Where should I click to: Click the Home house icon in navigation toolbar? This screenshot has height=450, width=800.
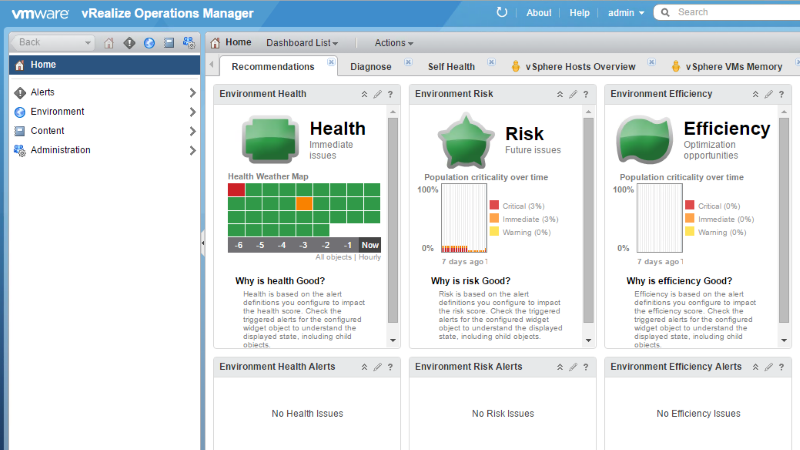(109, 43)
